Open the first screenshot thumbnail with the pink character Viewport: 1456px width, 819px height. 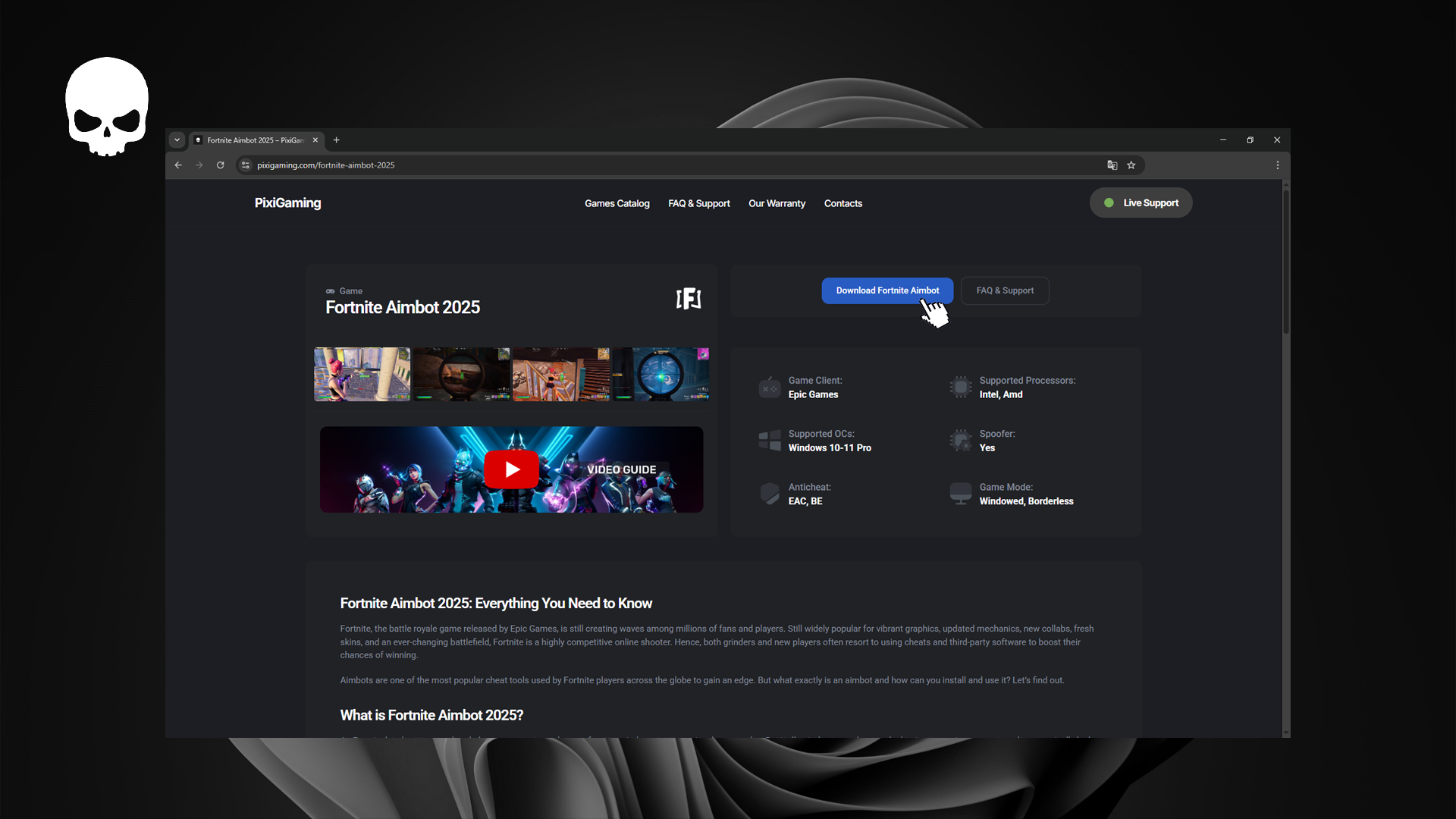(x=362, y=375)
